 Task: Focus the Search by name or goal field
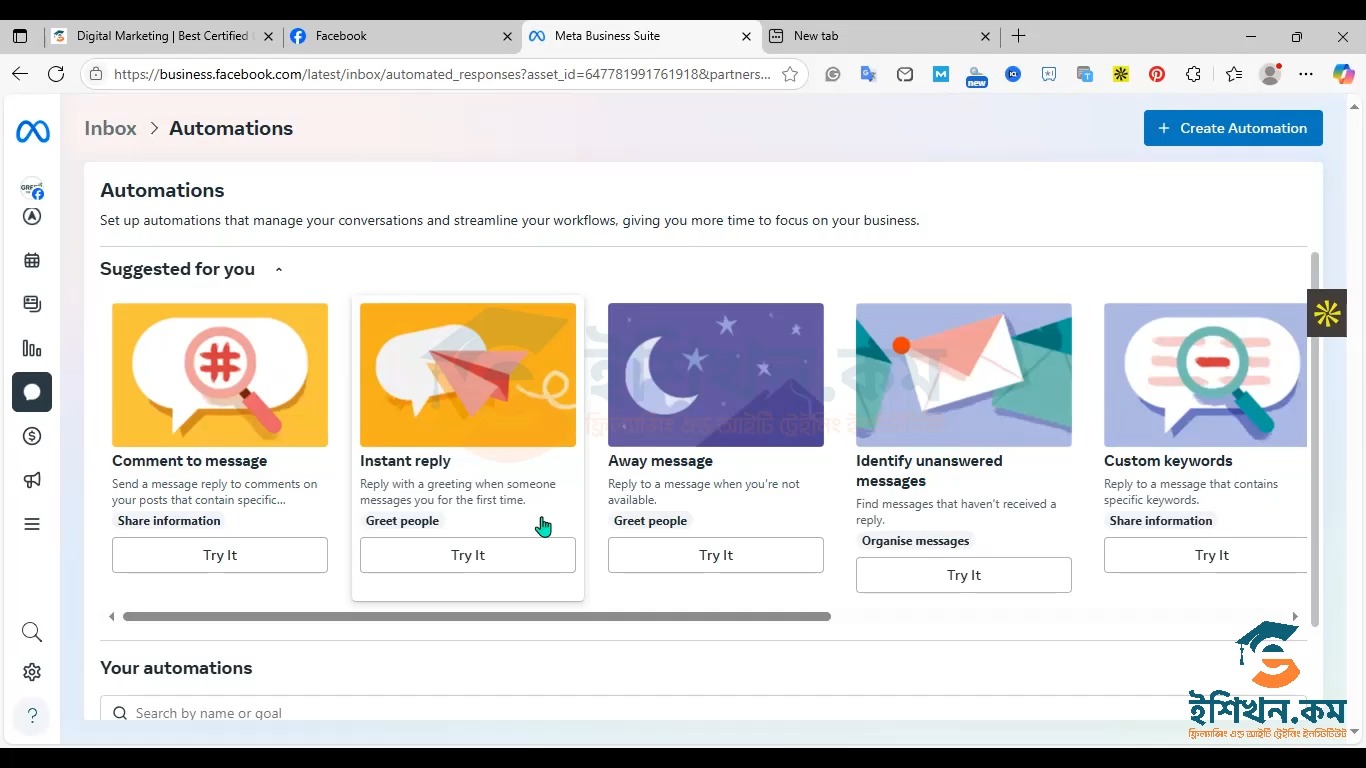(x=703, y=708)
